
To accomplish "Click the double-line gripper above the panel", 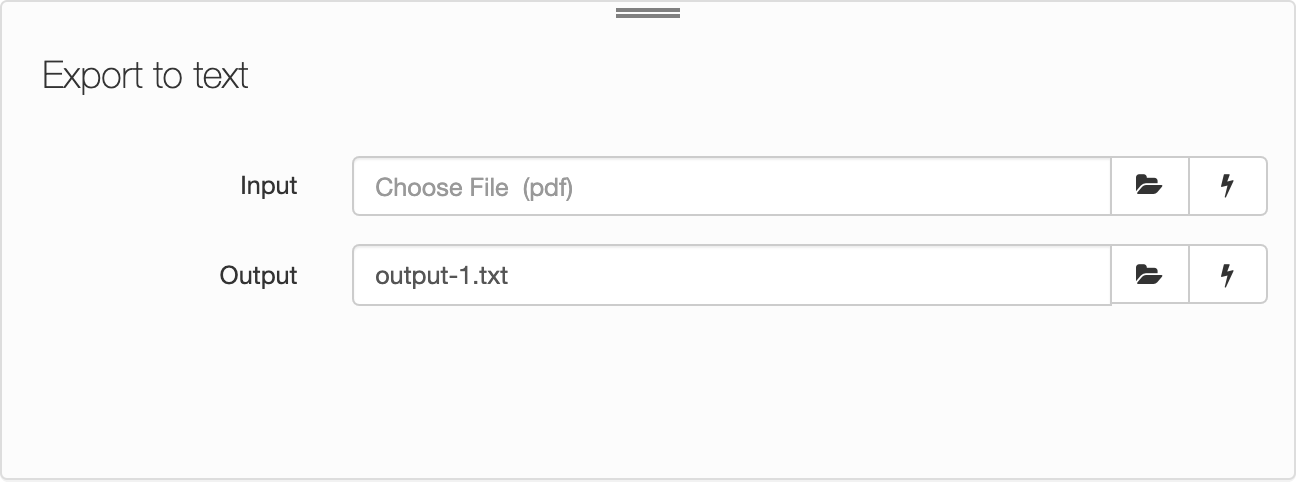I will tap(648, 13).
